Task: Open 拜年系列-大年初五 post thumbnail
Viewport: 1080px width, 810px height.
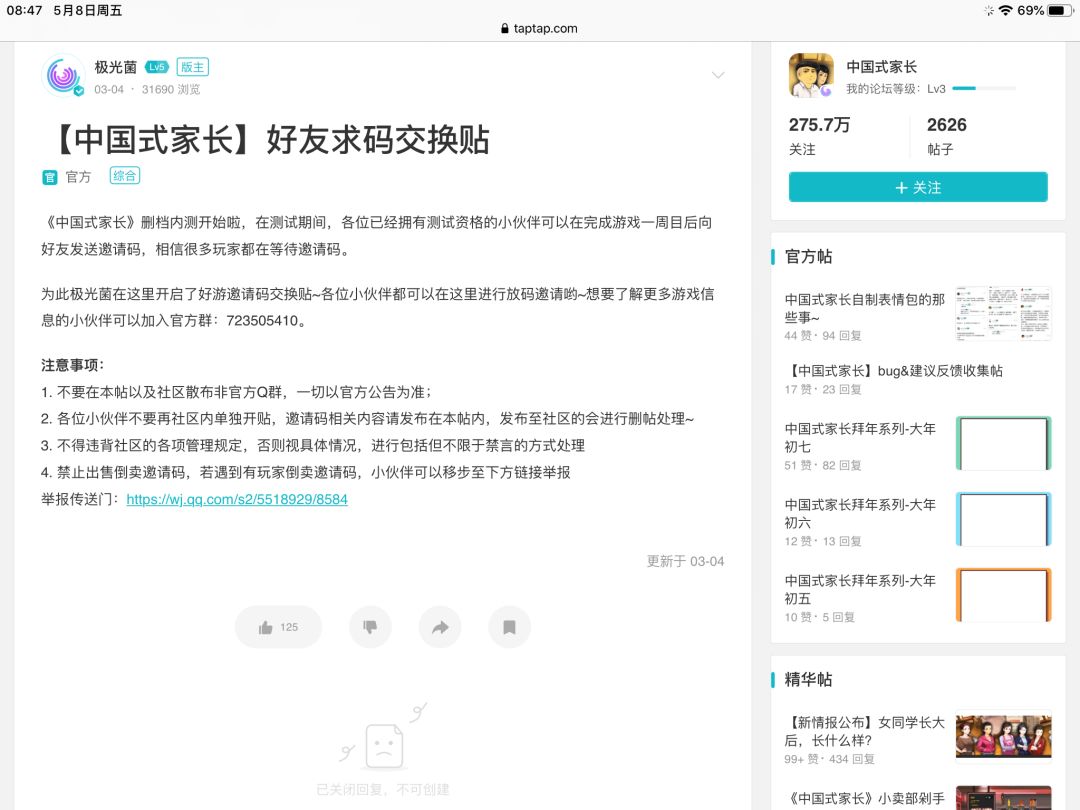Action: pyautogui.click(x=1004, y=595)
